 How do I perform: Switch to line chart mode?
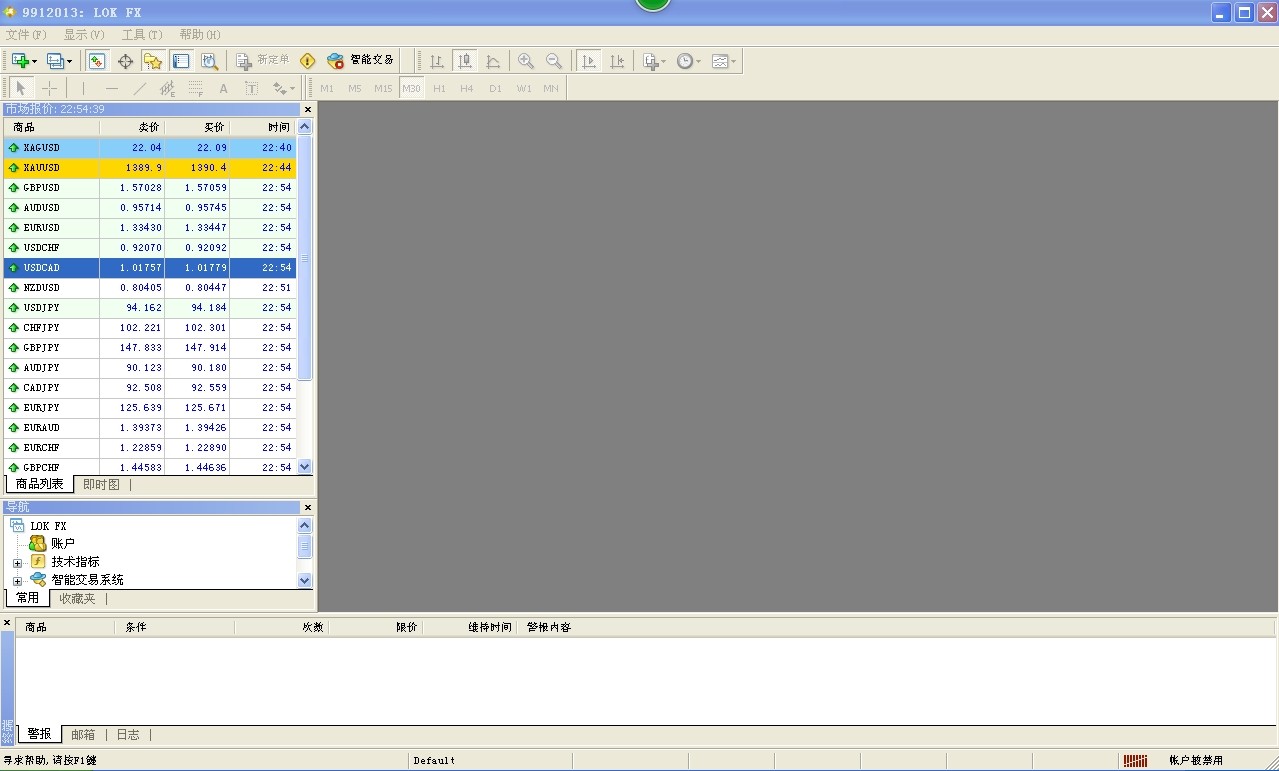pos(493,61)
